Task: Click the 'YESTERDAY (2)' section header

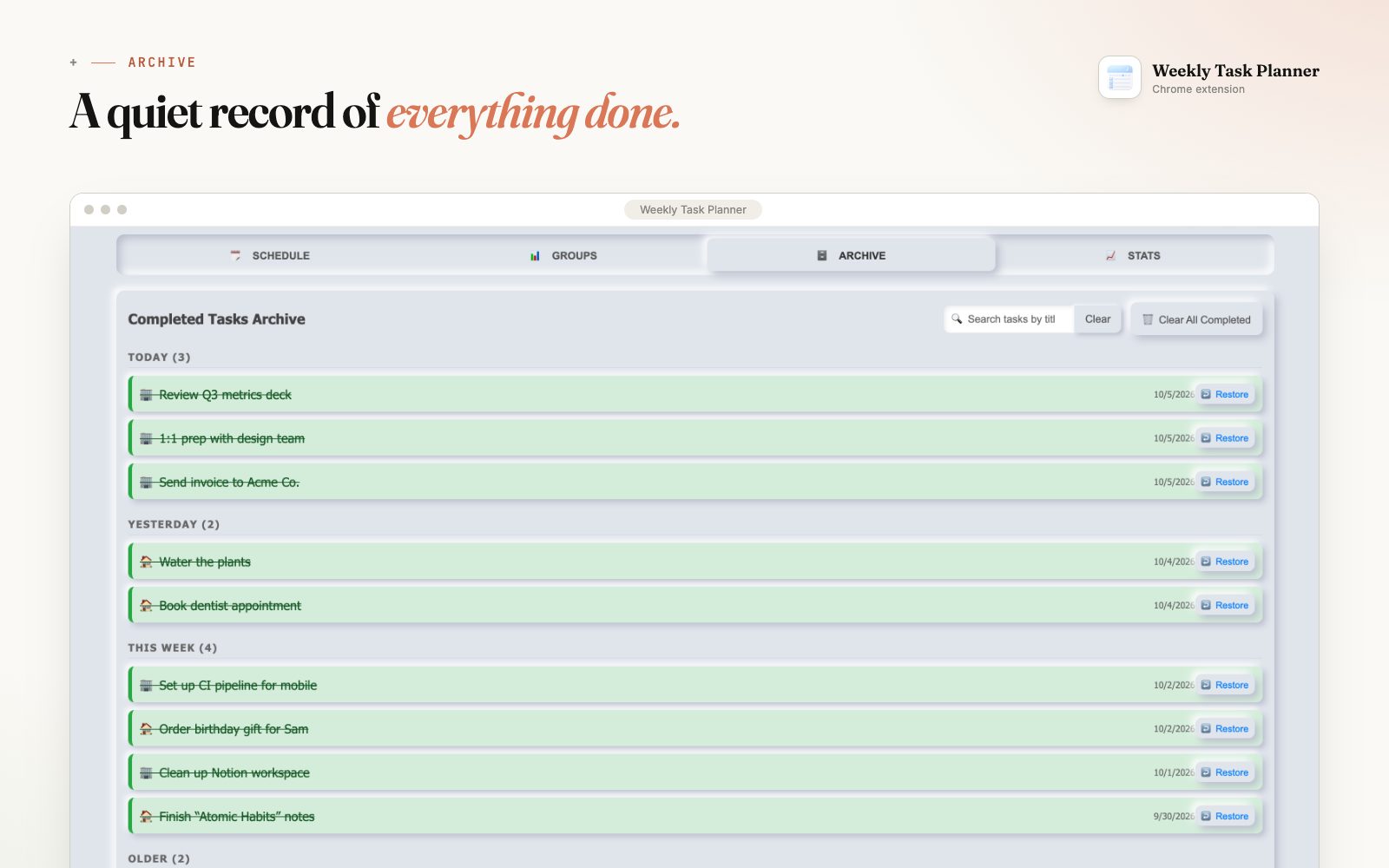Action: pos(174,524)
